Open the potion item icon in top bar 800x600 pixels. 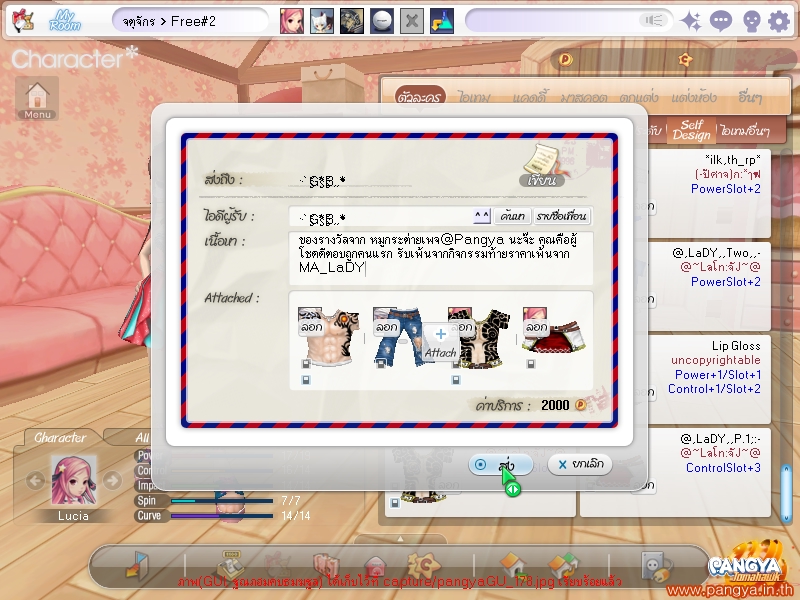click(442, 21)
